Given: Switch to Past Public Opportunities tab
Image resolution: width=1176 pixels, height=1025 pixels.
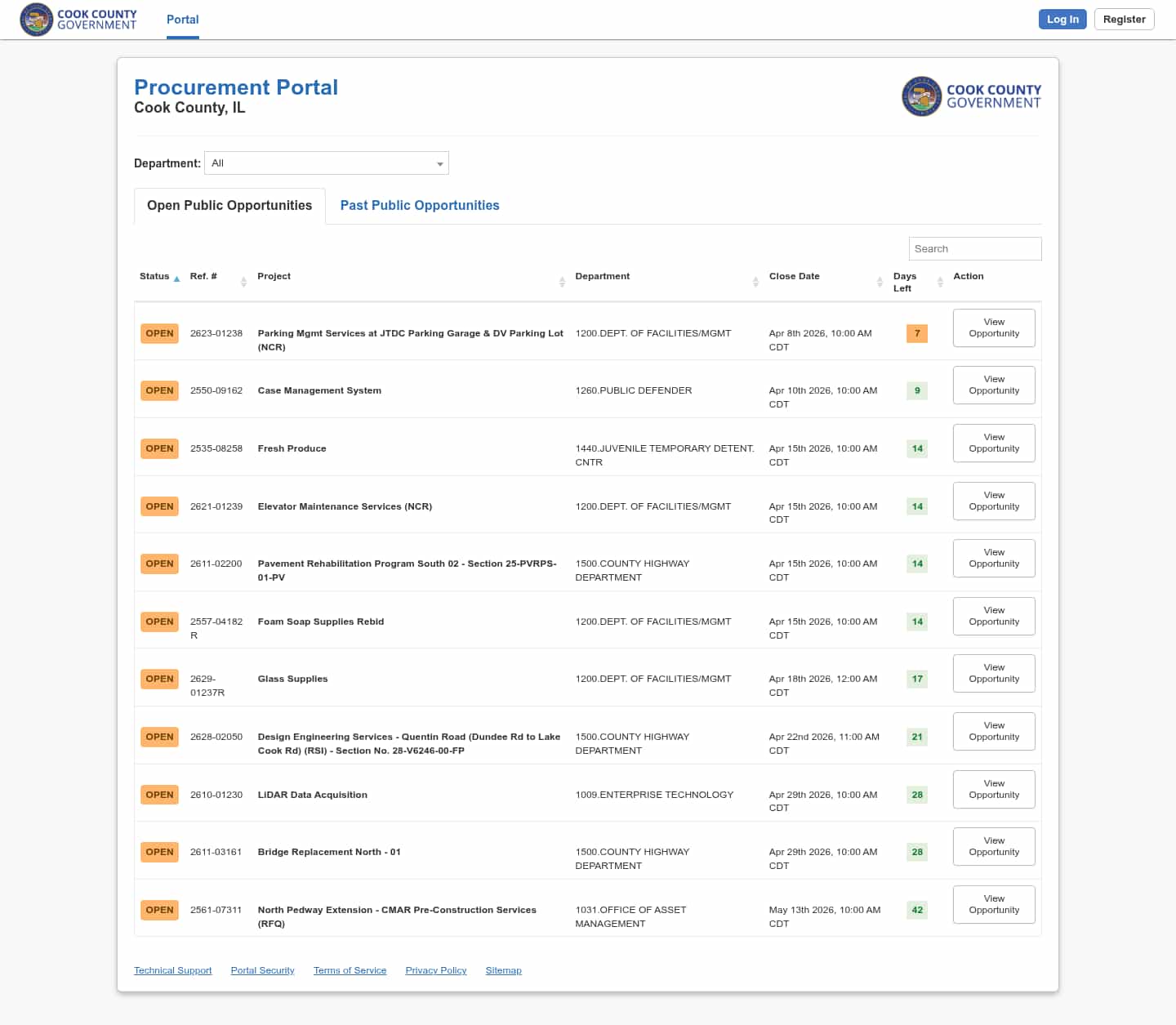Looking at the screenshot, I should click(x=420, y=206).
